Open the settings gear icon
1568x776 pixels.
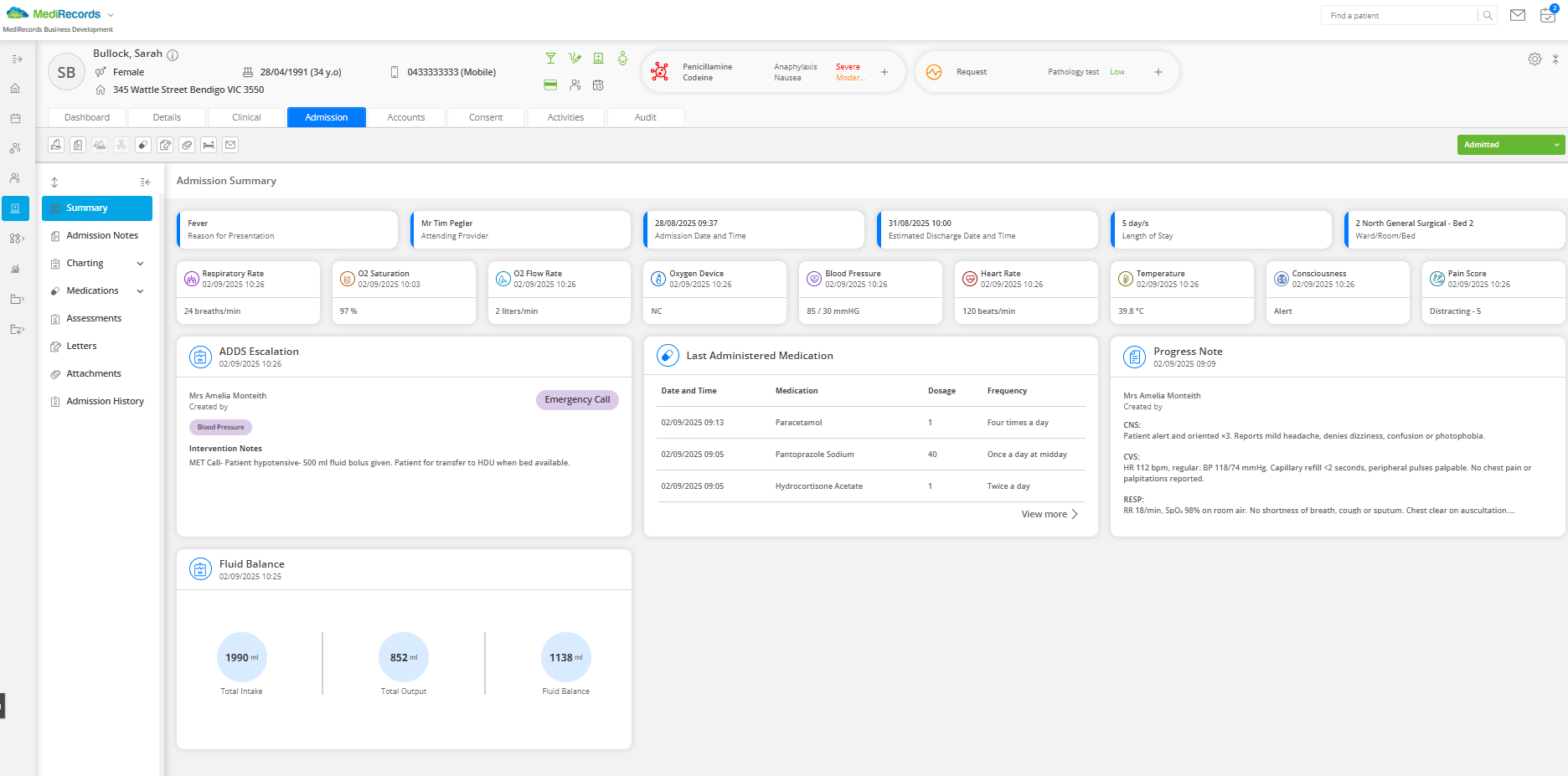1534,59
